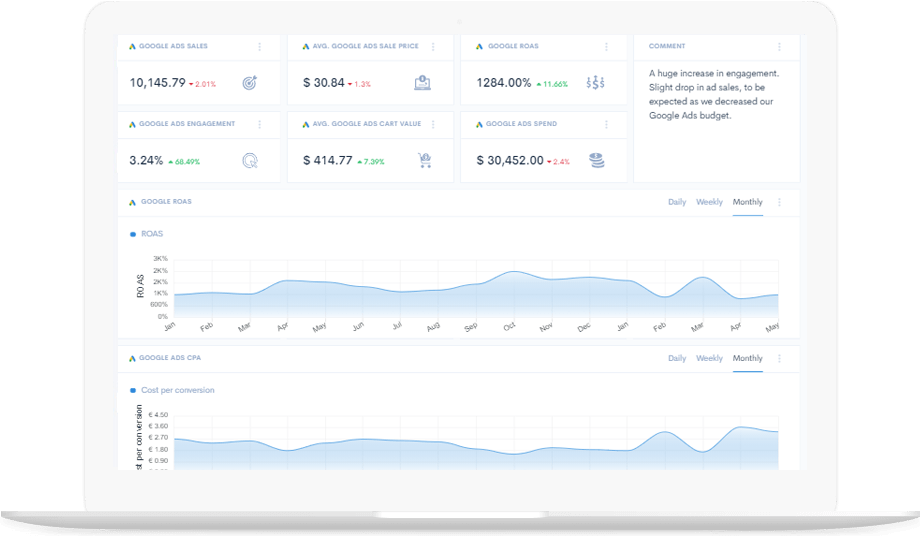Click the cursor click icon in Google Ads Engagement card

pyautogui.click(x=250, y=161)
